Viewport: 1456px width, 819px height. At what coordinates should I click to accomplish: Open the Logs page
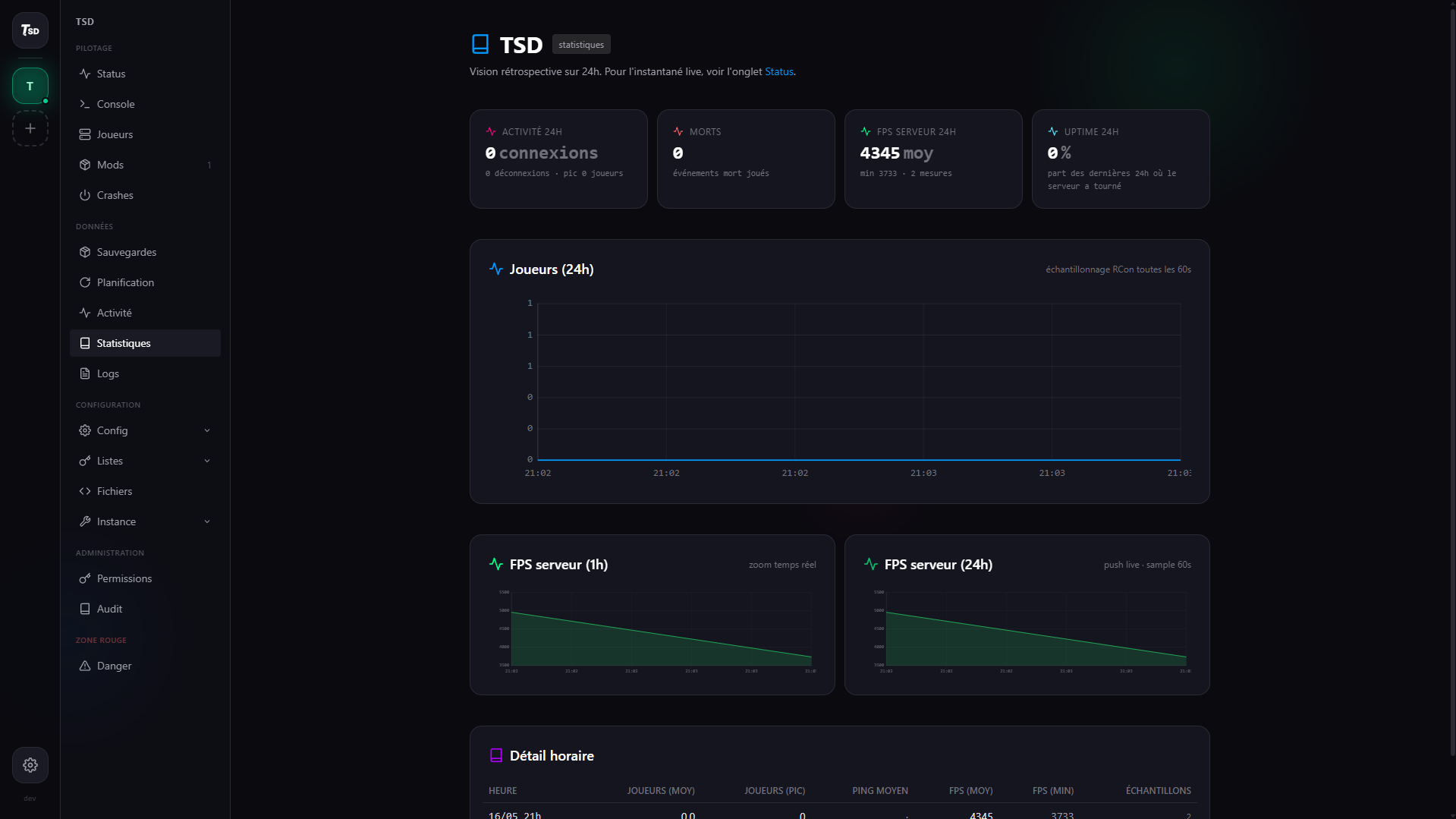(145, 373)
